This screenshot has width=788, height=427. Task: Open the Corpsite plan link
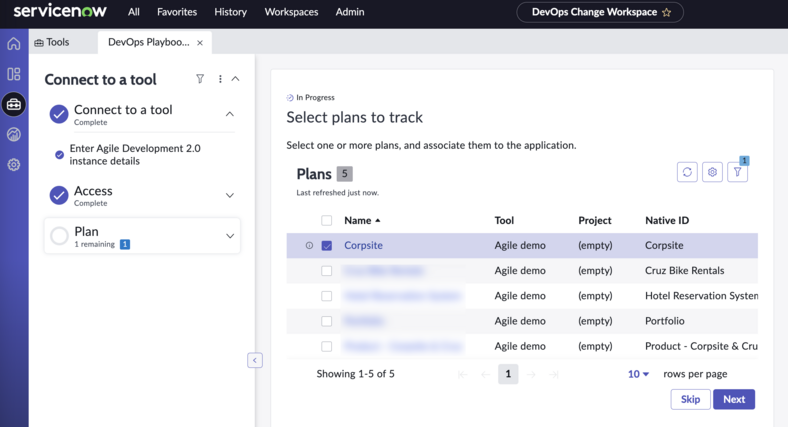(x=363, y=245)
